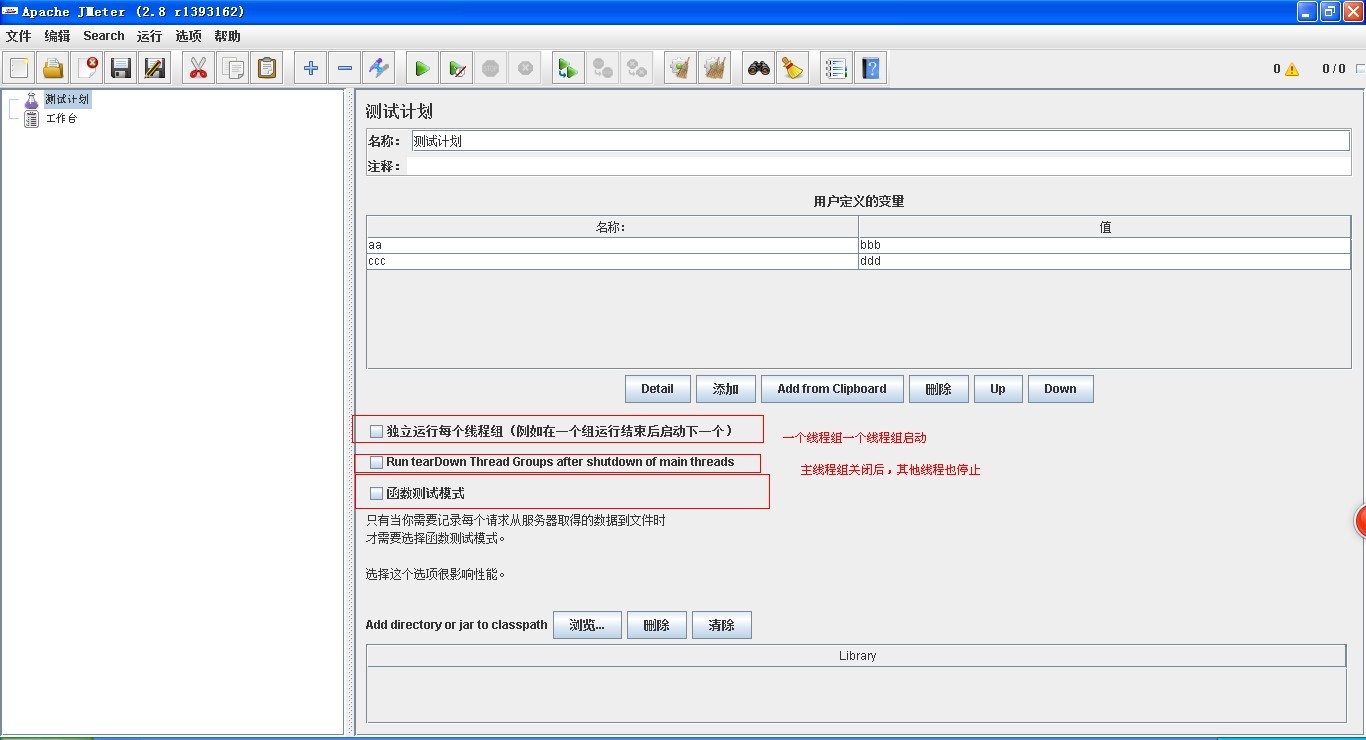The height and width of the screenshot is (740, 1366).
Task: Click the grey Stop test icon
Action: pos(490,68)
